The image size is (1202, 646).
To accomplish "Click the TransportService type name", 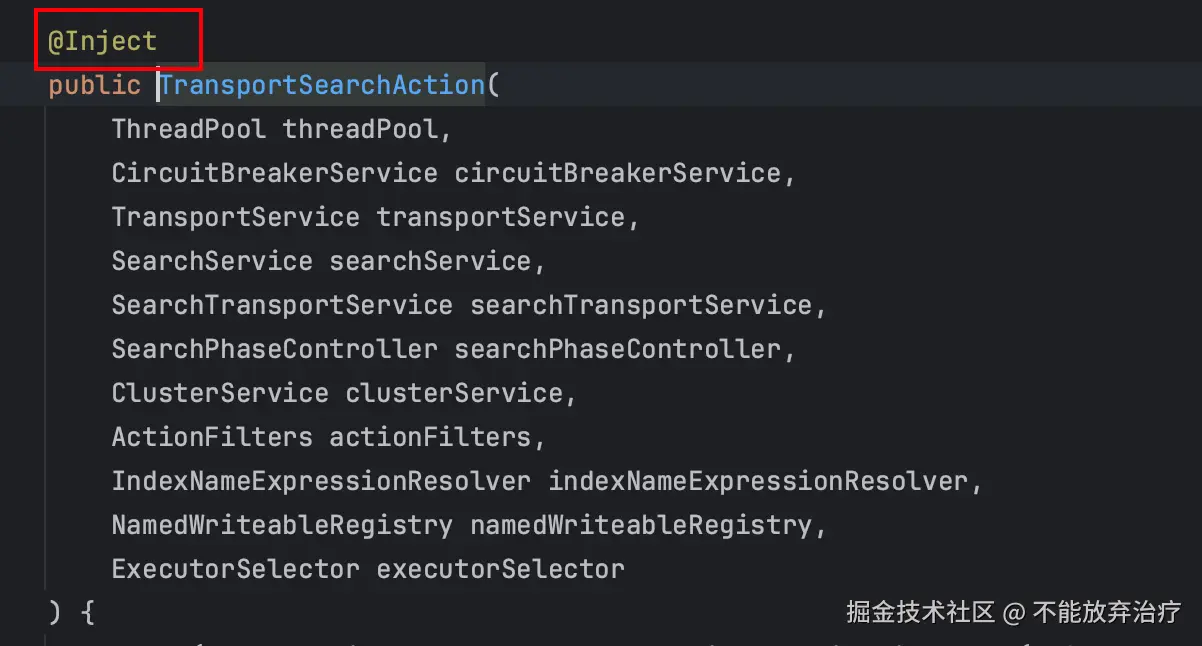I will pos(235,217).
